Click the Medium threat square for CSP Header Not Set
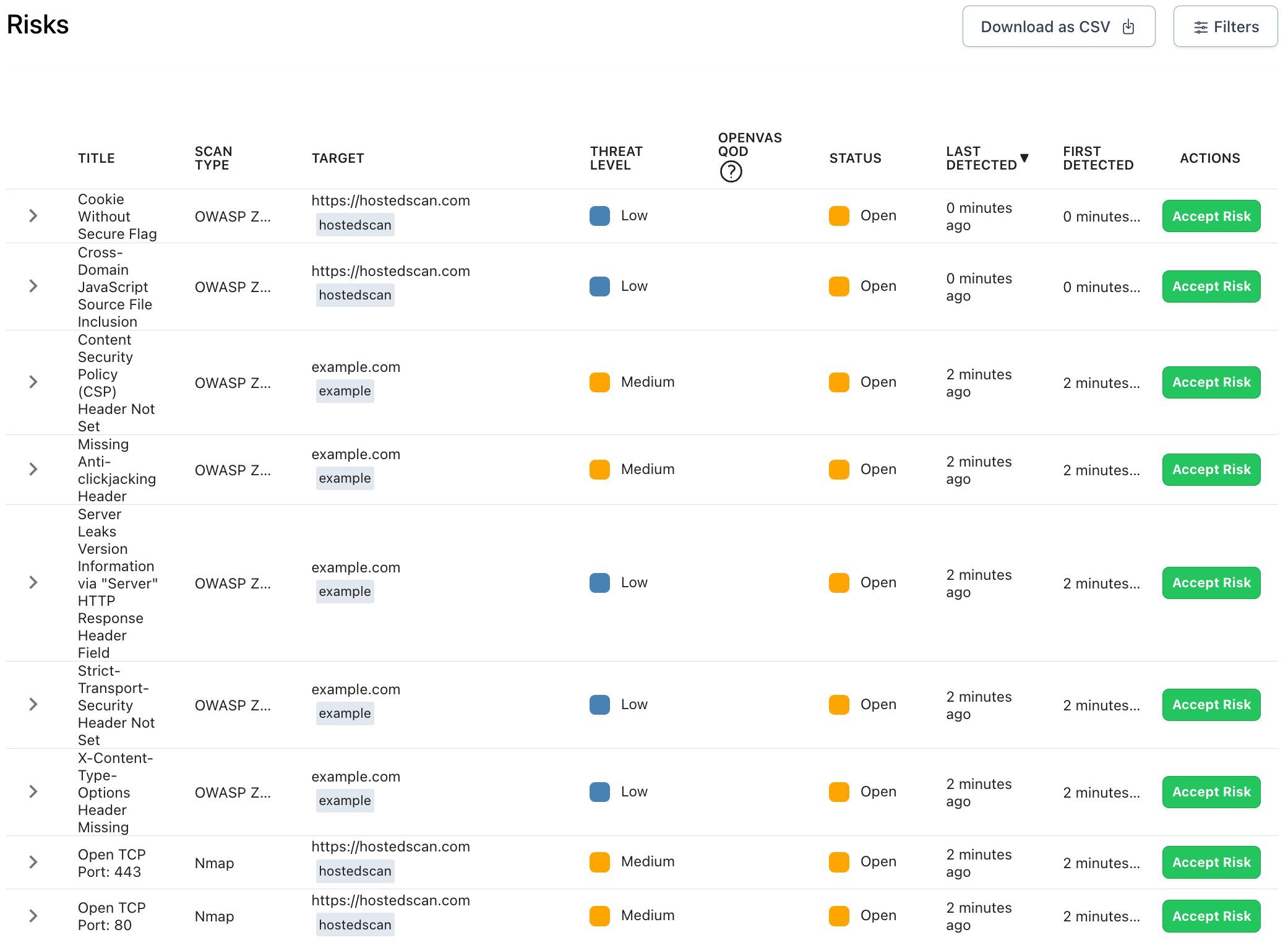This screenshot has width=1288, height=948. pos(599,382)
